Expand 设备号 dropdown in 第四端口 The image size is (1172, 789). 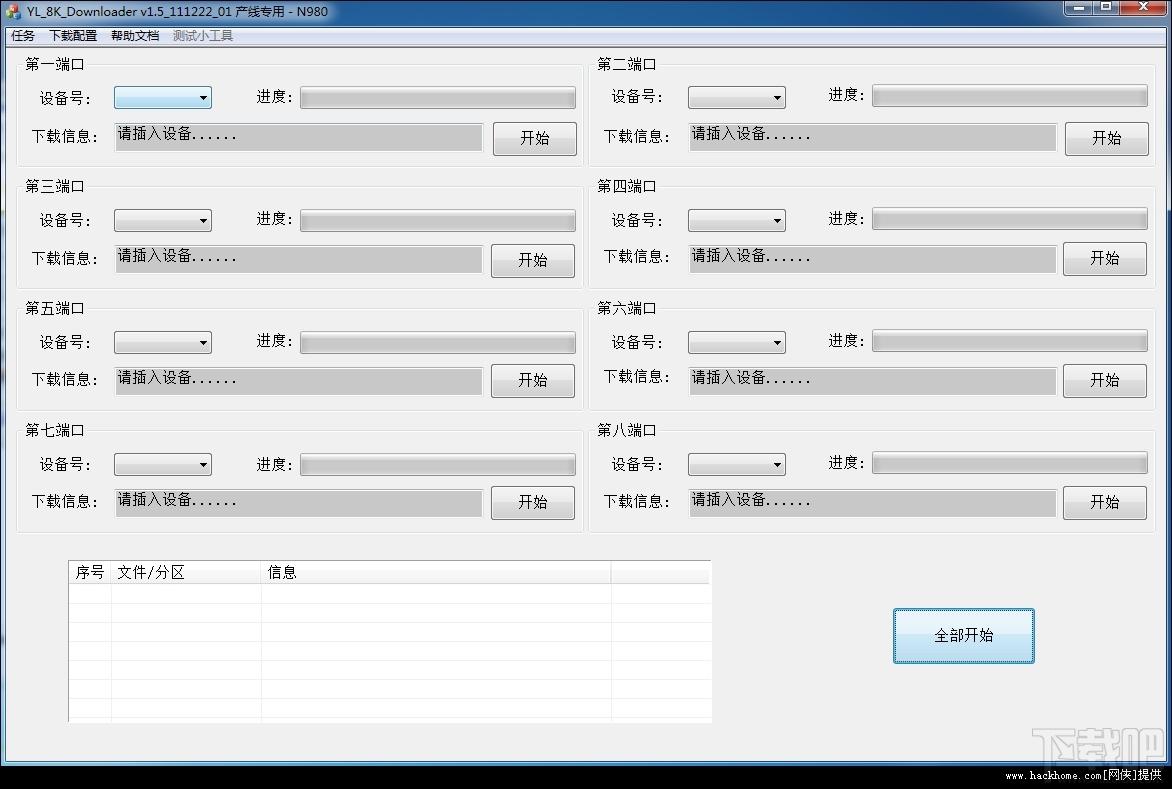pyautogui.click(x=736, y=220)
